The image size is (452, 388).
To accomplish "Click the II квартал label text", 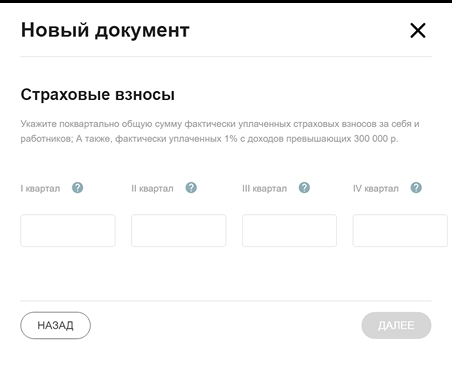I will click(x=152, y=189).
